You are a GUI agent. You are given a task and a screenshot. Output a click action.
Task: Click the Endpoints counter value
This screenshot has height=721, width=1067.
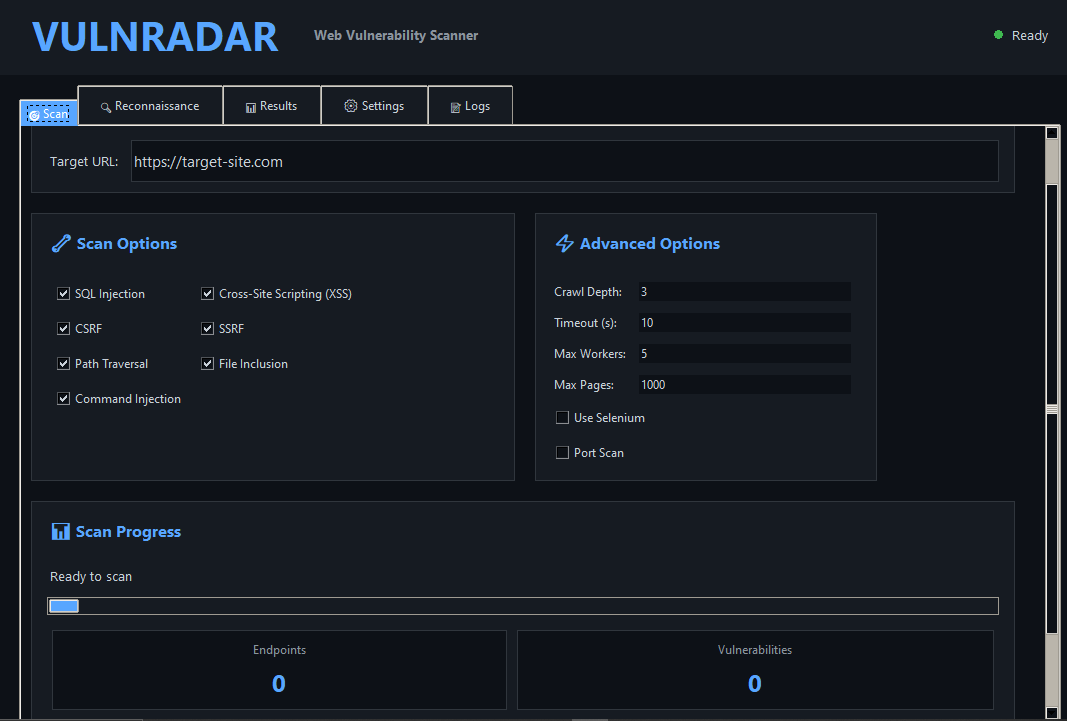click(278, 684)
